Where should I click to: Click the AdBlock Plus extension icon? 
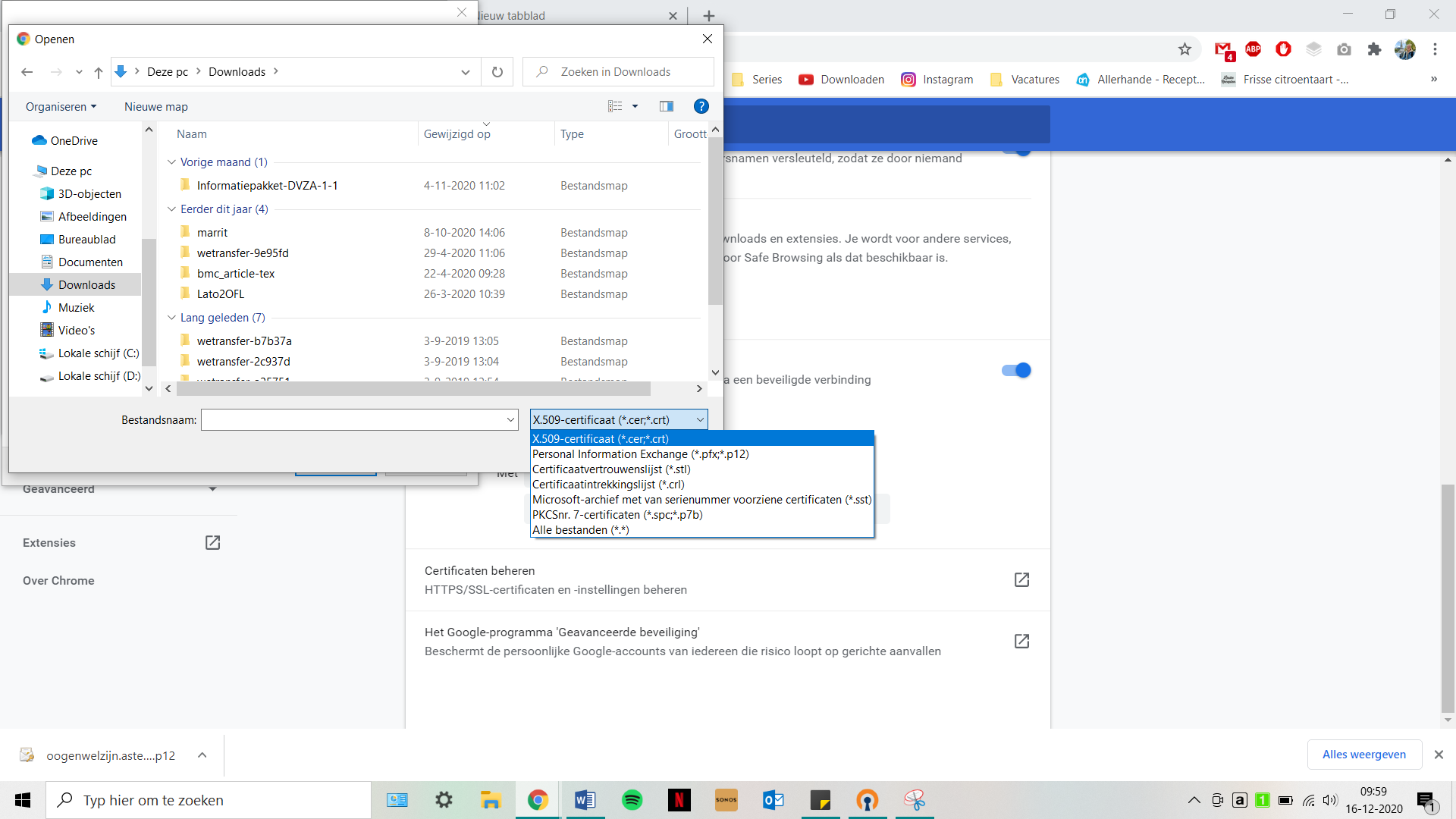click(1253, 49)
